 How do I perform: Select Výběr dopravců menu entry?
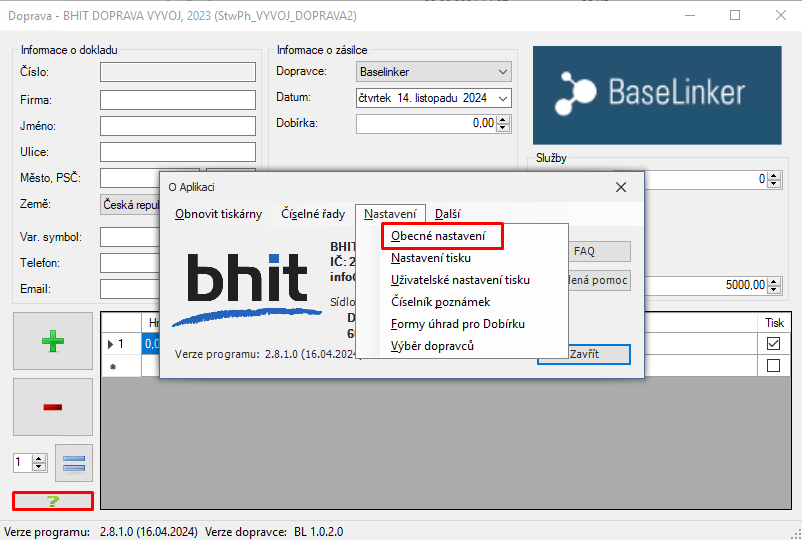pyautogui.click(x=432, y=346)
